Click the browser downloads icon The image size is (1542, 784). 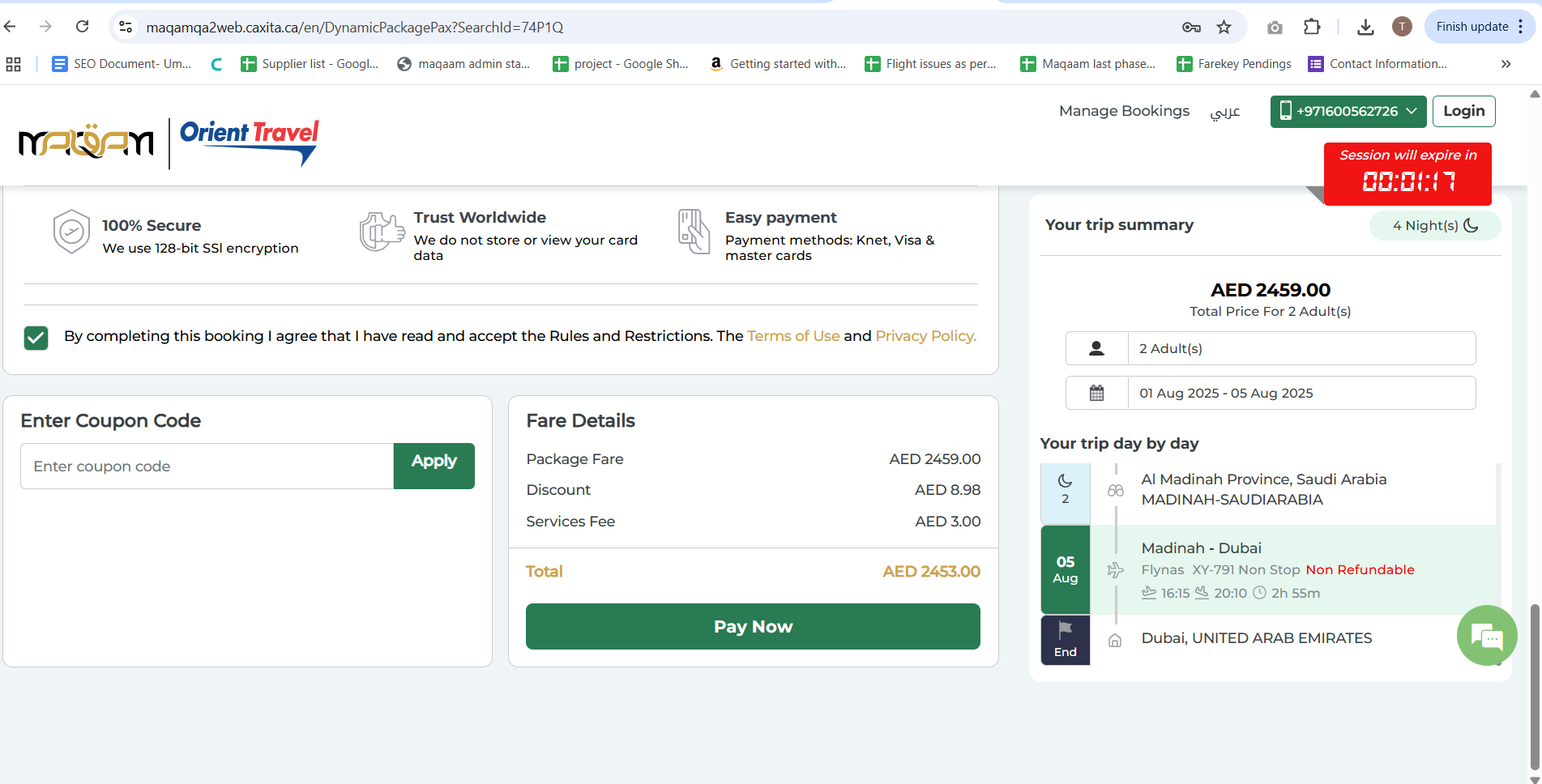pos(1365,28)
